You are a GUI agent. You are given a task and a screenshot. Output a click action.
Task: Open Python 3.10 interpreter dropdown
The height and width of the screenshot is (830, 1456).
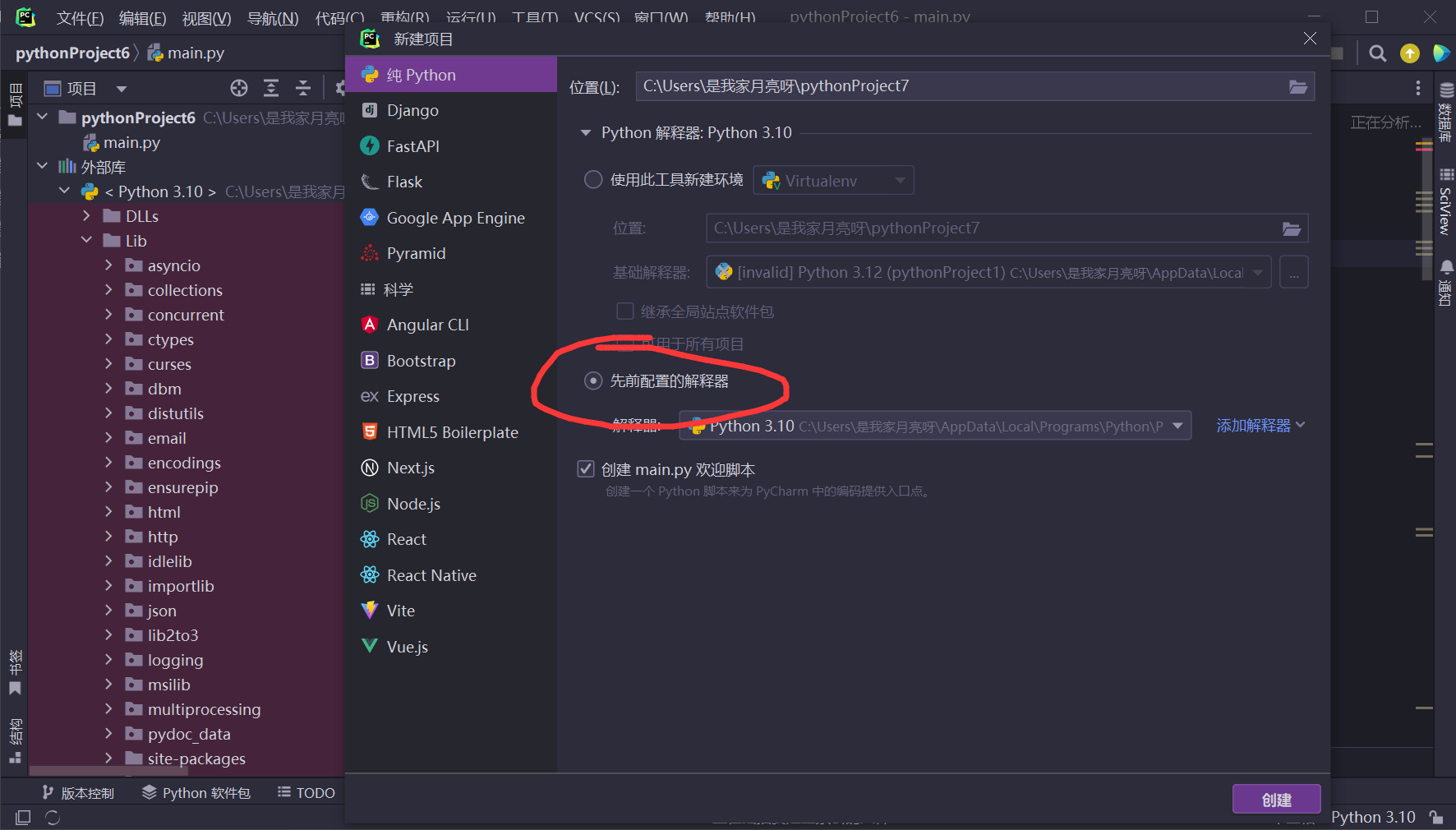935,426
